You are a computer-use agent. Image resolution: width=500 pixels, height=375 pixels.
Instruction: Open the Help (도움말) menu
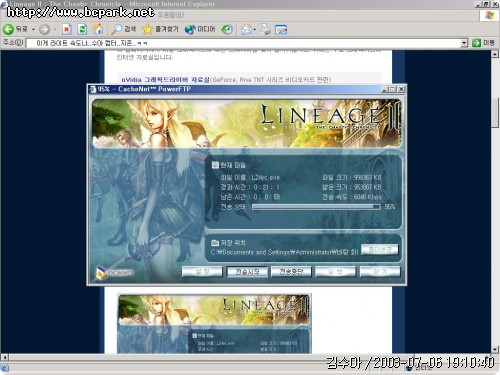click(x=170, y=15)
